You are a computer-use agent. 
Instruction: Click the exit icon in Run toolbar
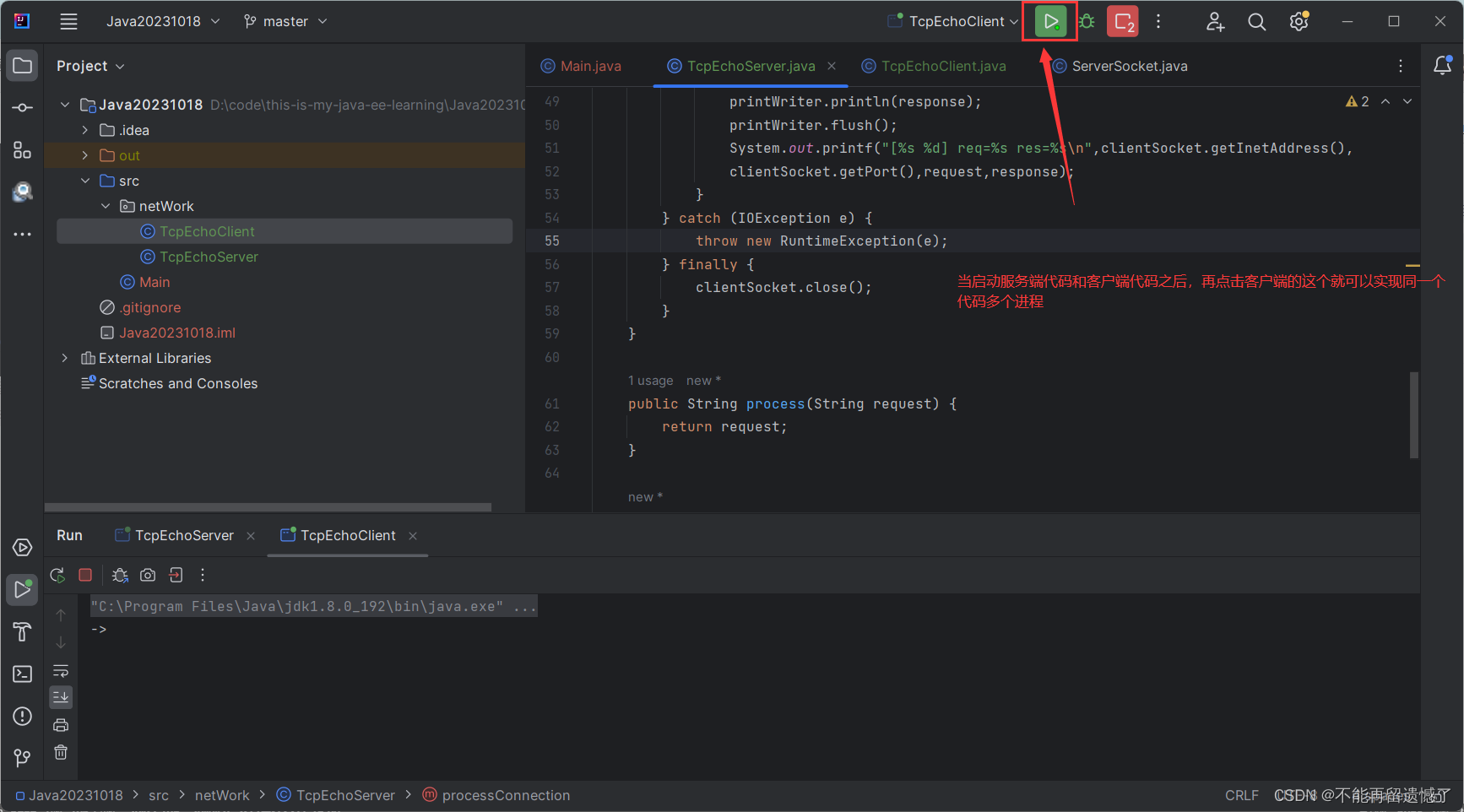(176, 575)
